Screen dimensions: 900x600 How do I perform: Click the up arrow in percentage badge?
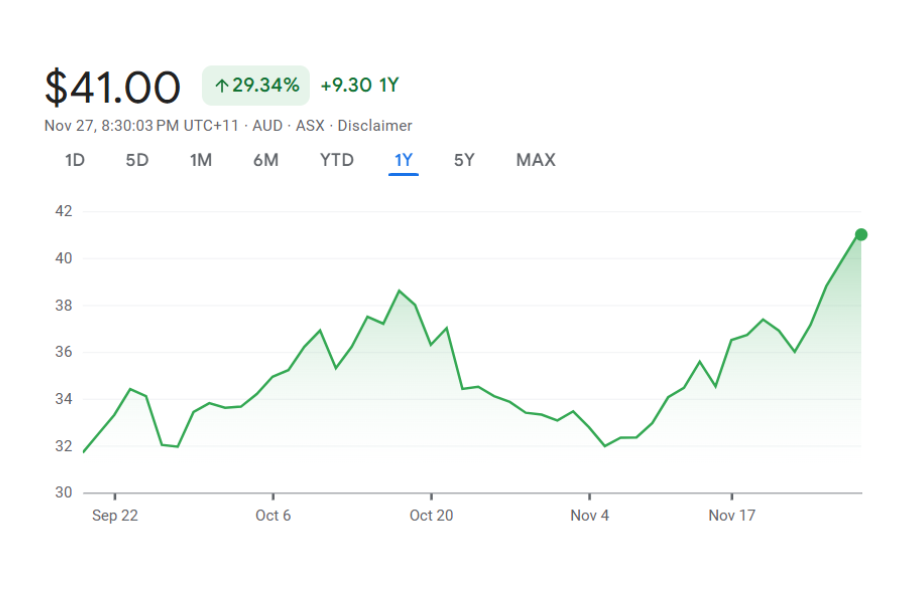(221, 86)
